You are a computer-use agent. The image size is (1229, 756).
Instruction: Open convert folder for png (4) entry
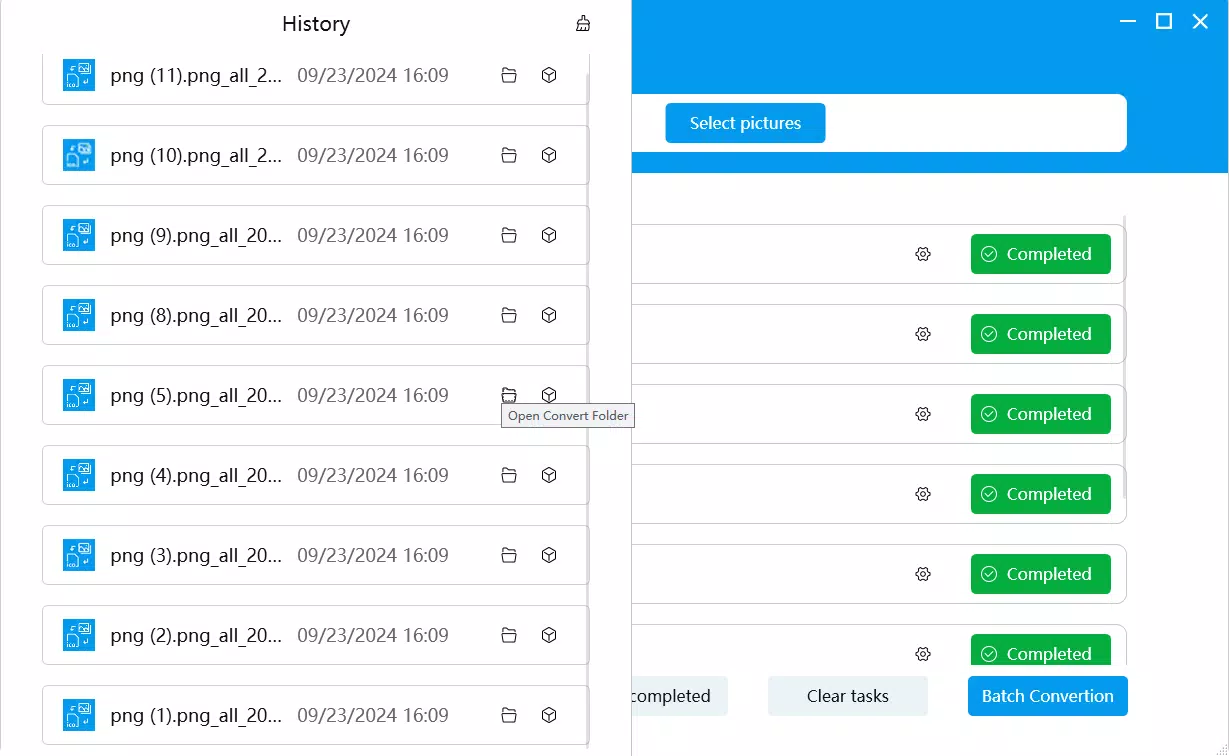pyautogui.click(x=509, y=475)
